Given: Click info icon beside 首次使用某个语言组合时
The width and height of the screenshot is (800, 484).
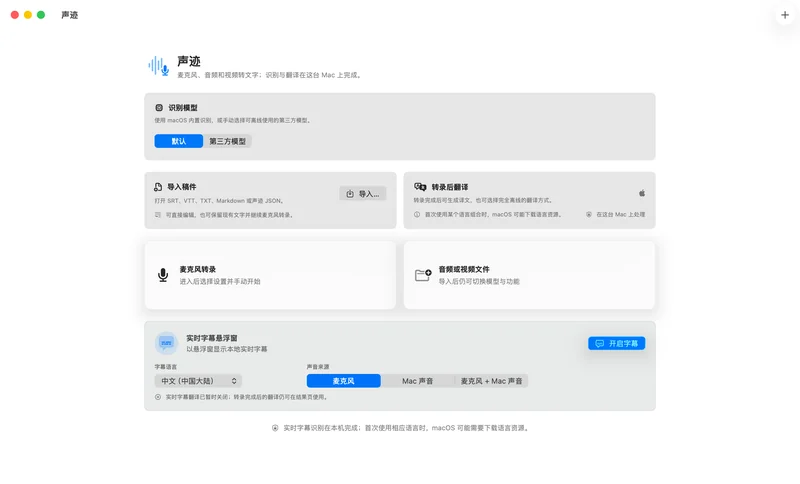Looking at the screenshot, I should (417, 214).
